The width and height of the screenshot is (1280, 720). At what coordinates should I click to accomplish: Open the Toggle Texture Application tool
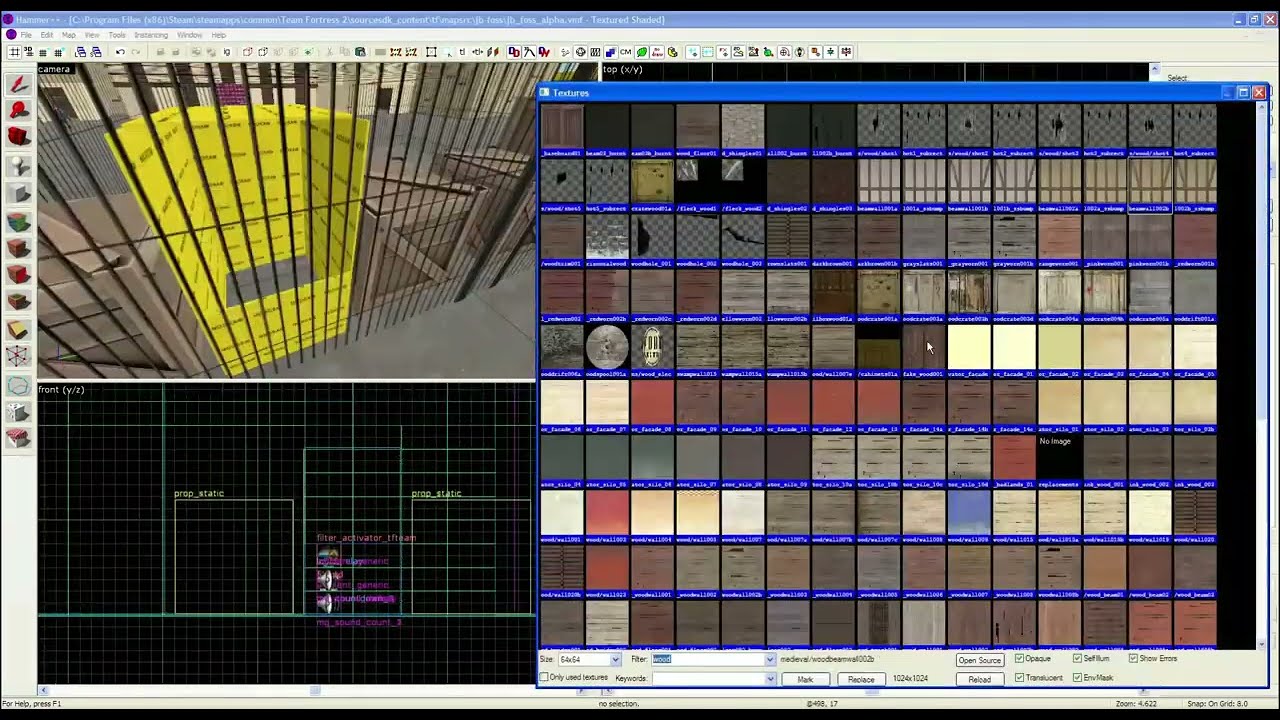[x=17, y=222]
